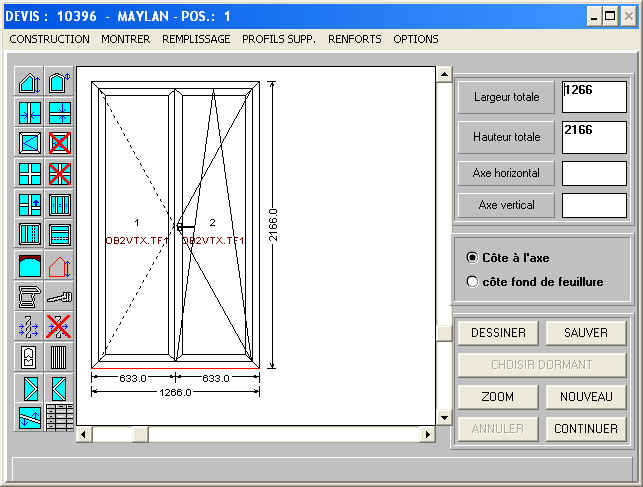The image size is (643, 487).
Task: Open the table grid icon
Action: 59,417
